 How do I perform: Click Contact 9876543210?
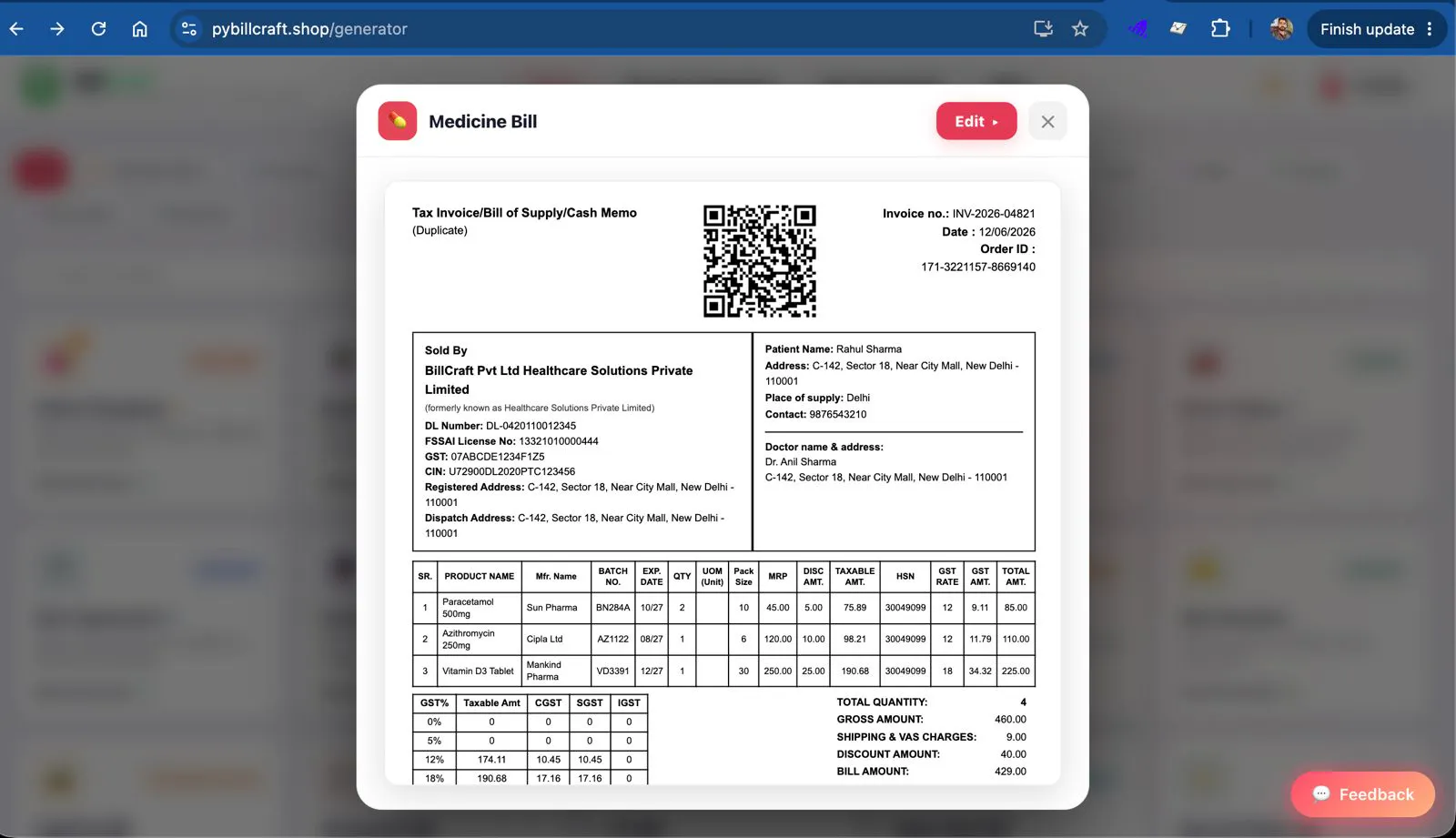(815, 414)
